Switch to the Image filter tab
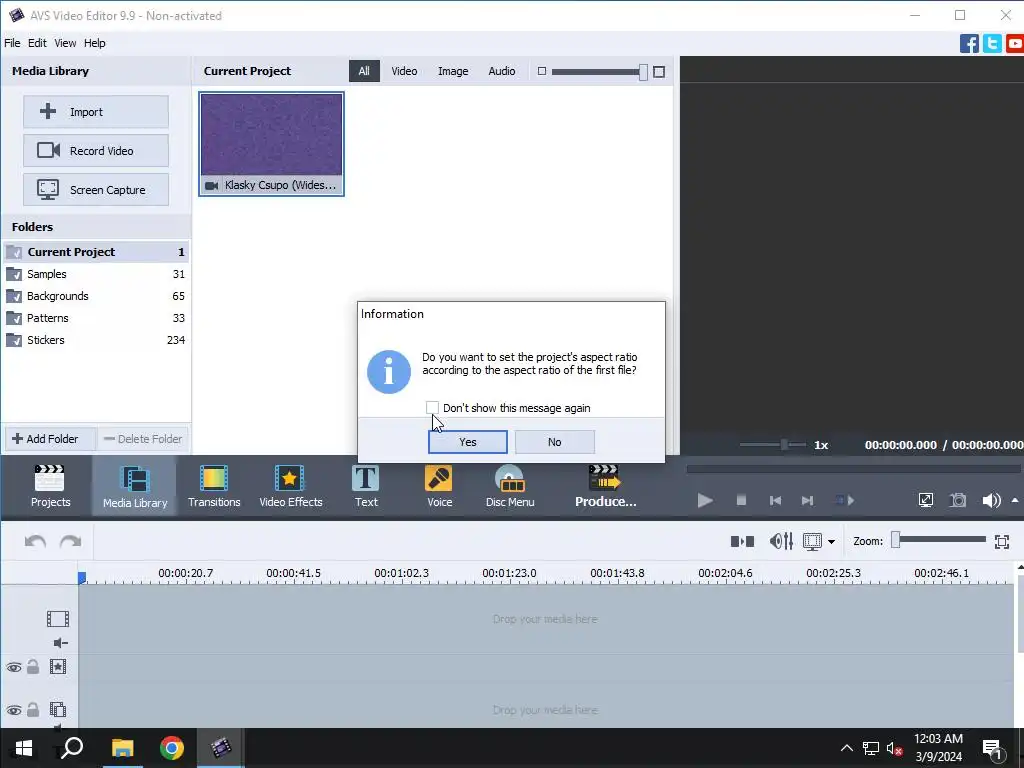This screenshot has height=768, width=1024. point(453,71)
